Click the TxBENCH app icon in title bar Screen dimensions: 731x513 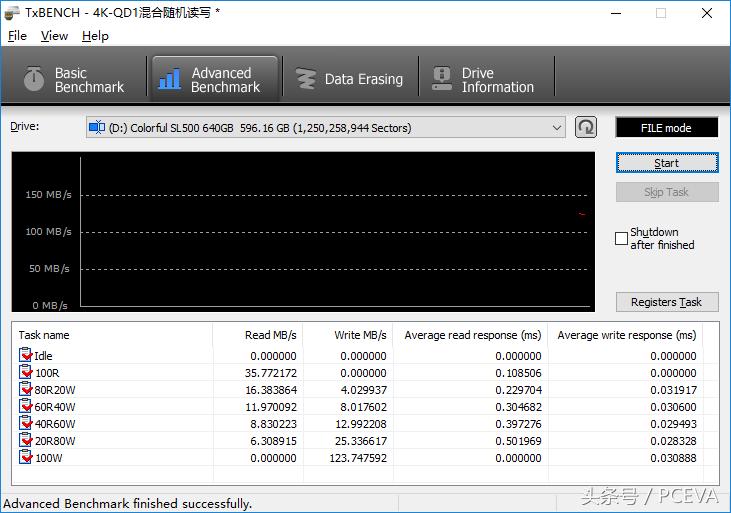coord(12,13)
